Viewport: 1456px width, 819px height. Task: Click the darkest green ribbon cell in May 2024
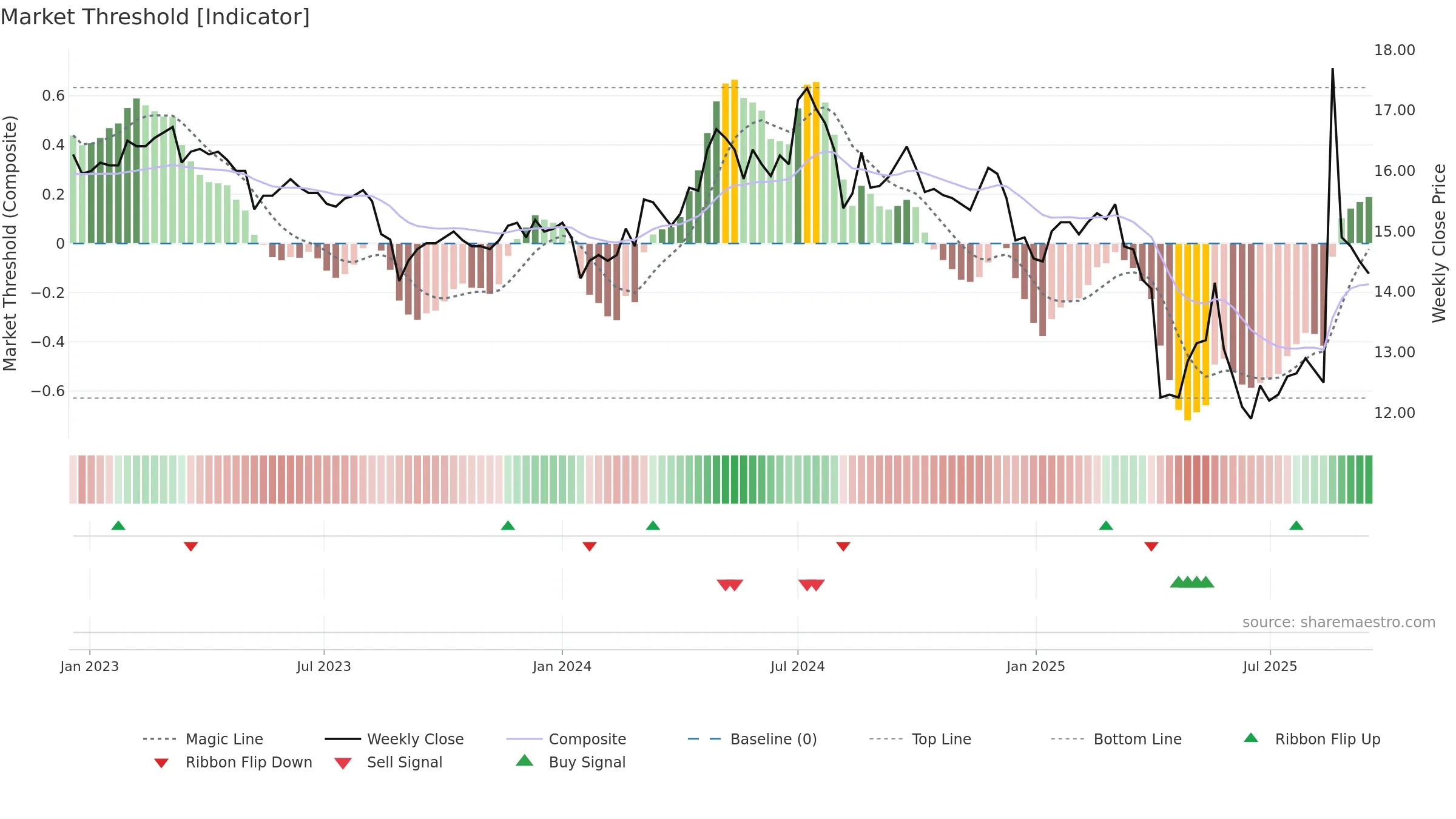click(735, 479)
